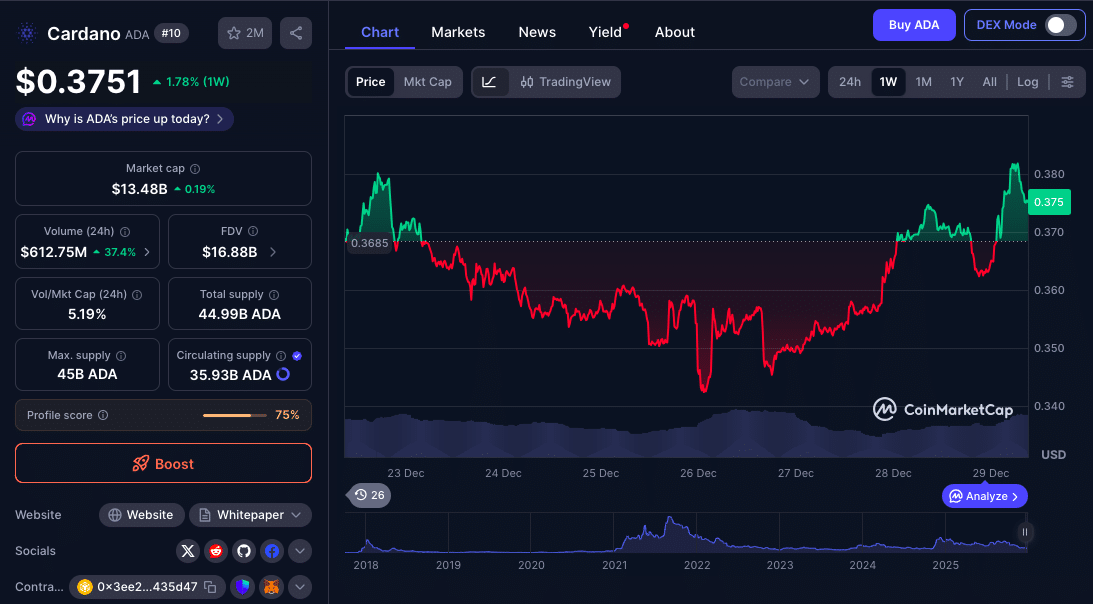Open the Compare dropdown

pos(775,82)
